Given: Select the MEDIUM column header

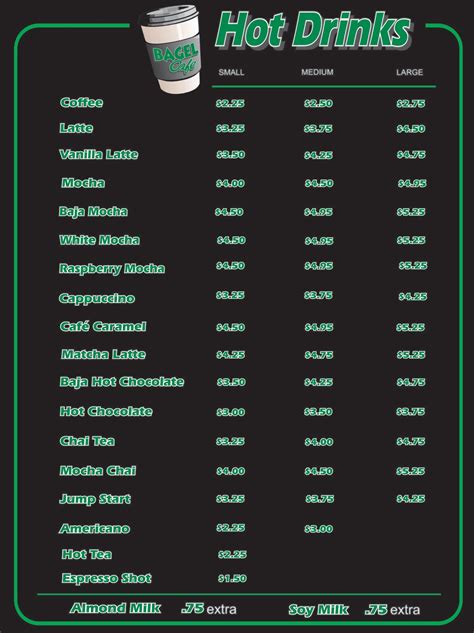Looking at the screenshot, I should [317, 72].
